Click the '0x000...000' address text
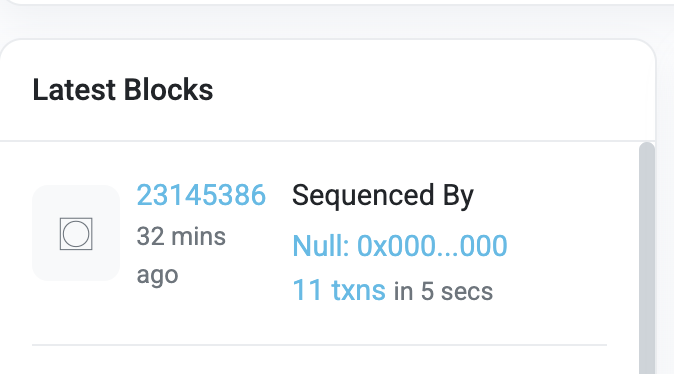This screenshot has height=374, width=674. coord(432,246)
